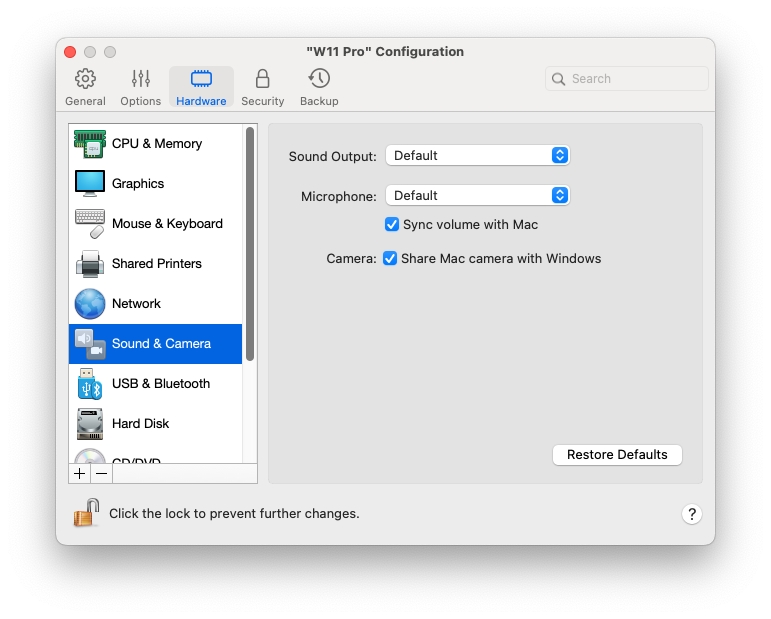Screen dimensions: 771x619
Task: Open the Sound Output dropdown
Action: [x=477, y=156]
